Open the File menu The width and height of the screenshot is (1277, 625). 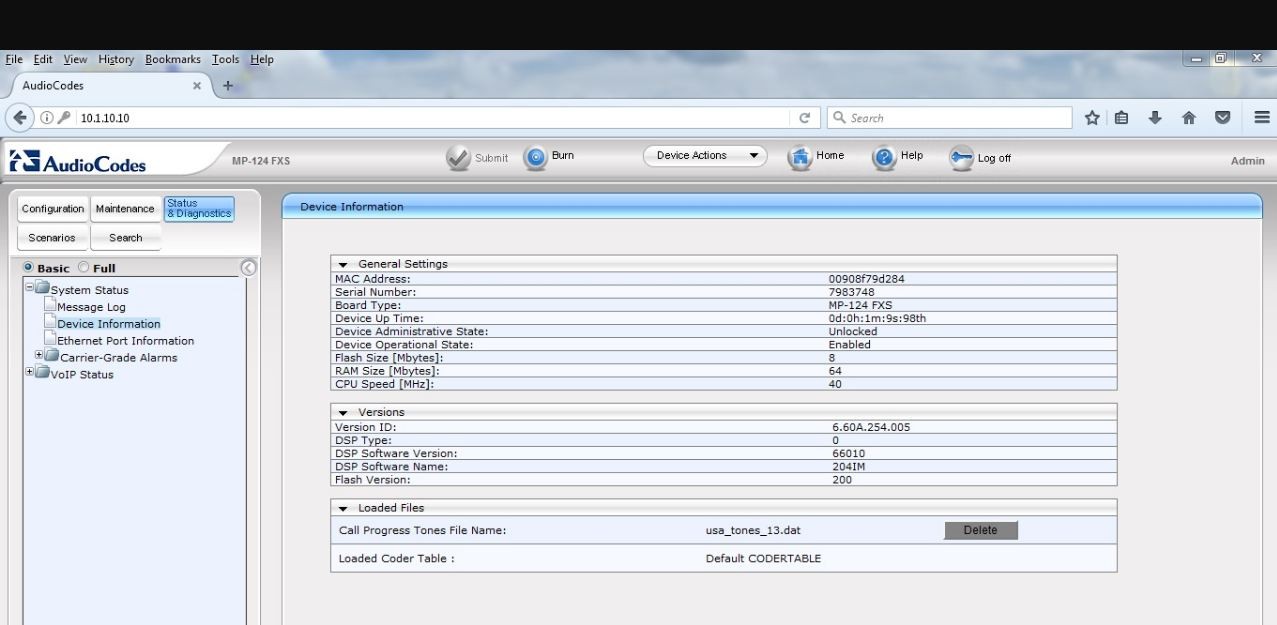click(x=15, y=60)
